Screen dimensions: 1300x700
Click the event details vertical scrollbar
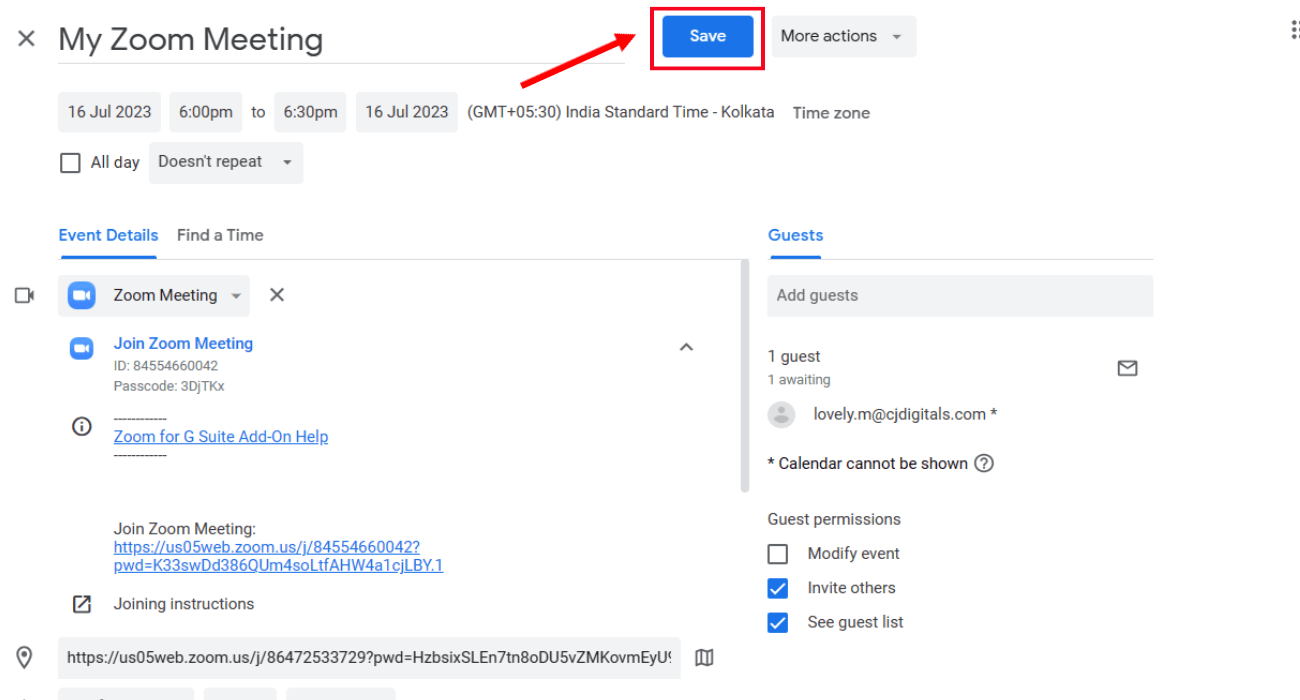click(x=744, y=376)
